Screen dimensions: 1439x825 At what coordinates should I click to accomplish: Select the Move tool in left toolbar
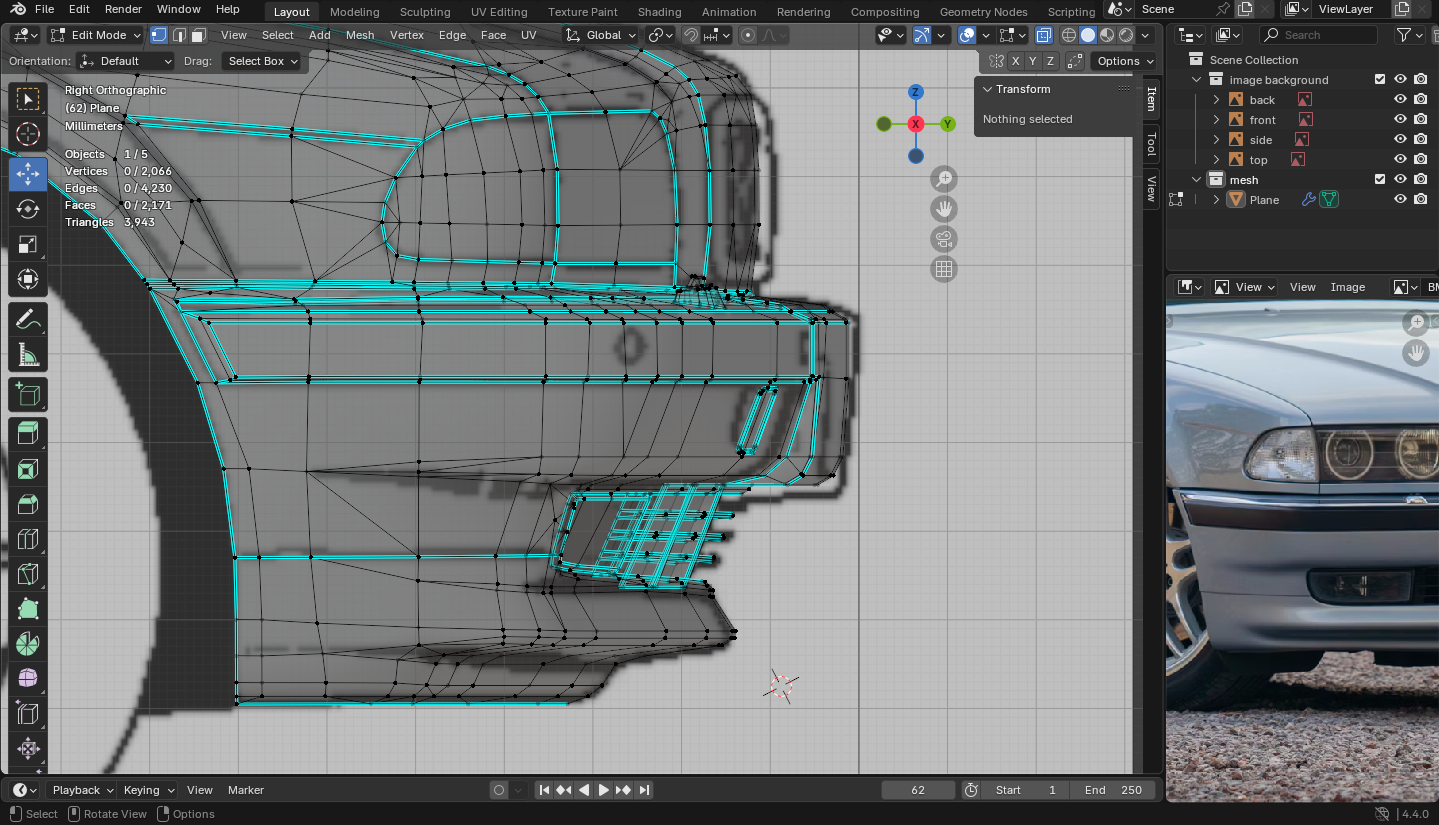(x=28, y=173)
